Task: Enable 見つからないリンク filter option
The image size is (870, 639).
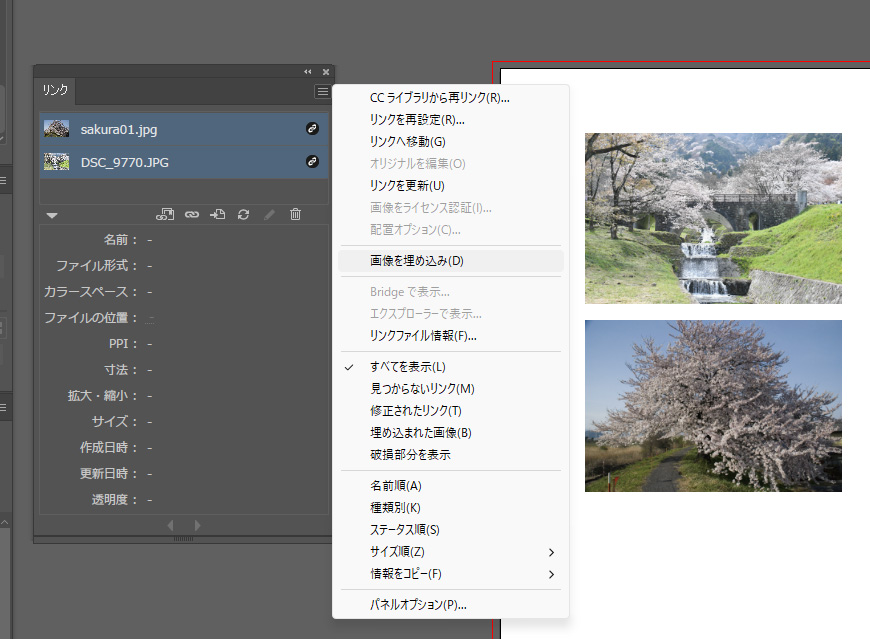Action: [x=421, y=389]
